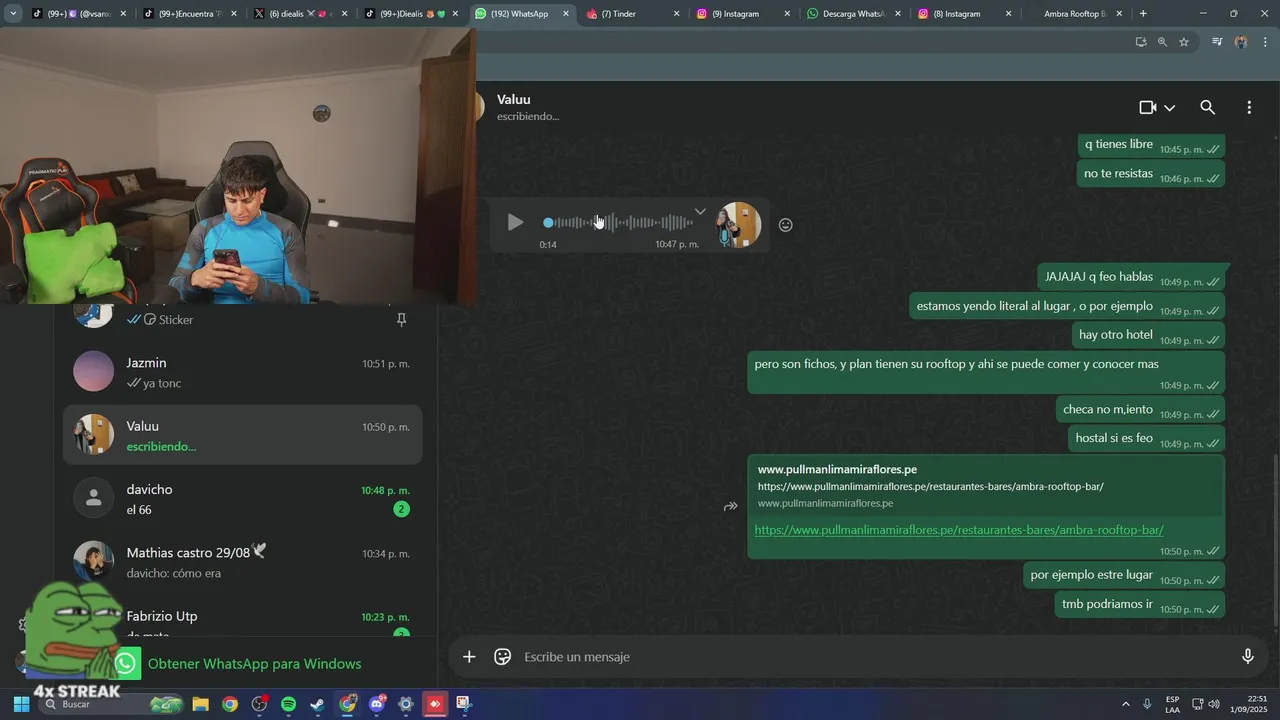The height and width of the screenshot is (720, 1280).
Task: Move the voice message playback position dot
Action: coord(548,222)
